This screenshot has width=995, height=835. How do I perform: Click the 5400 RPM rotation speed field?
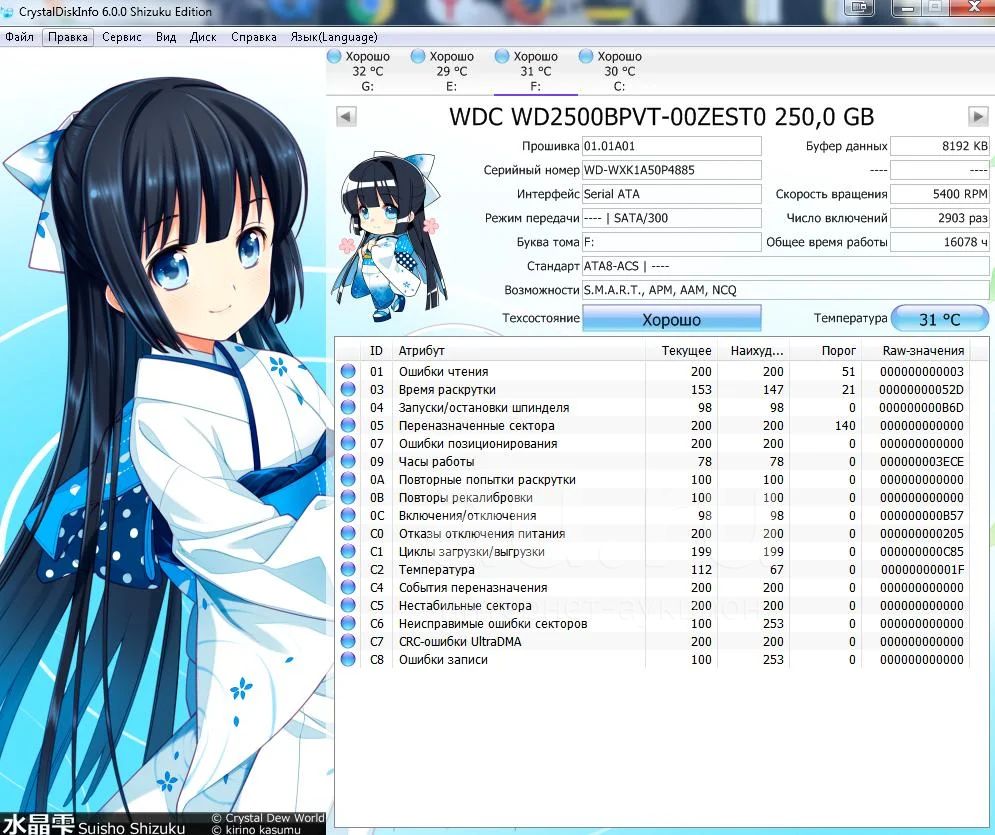pos(940,194)
